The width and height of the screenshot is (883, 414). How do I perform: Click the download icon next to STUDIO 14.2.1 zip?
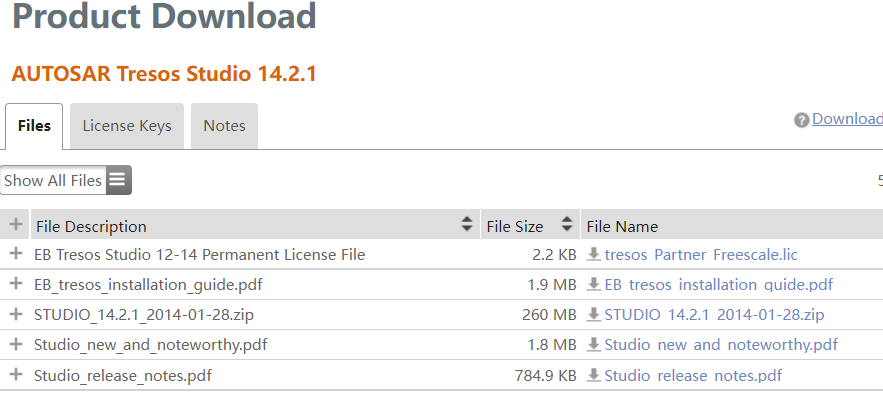(x=594, y=315)
